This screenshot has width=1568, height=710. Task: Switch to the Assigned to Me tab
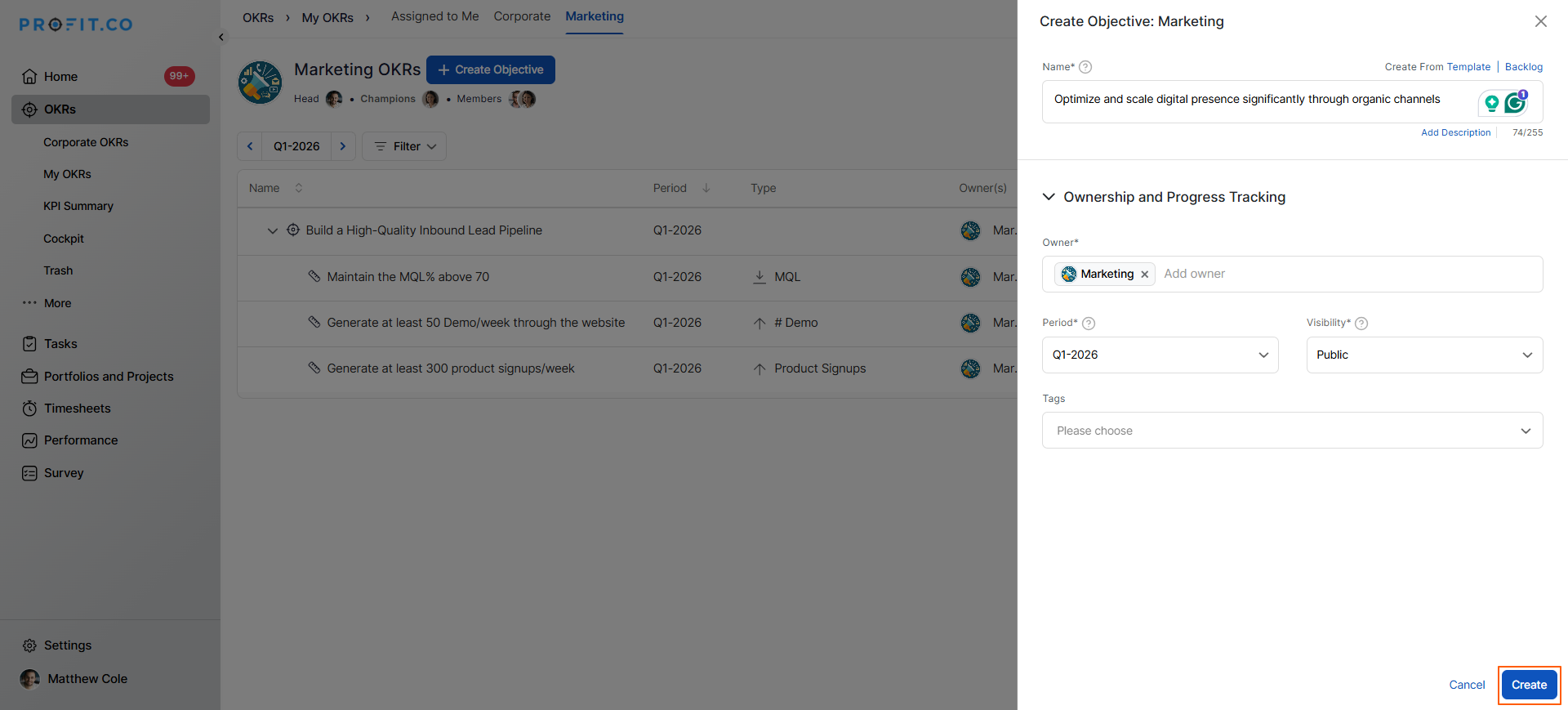click(x=434, y=16)
